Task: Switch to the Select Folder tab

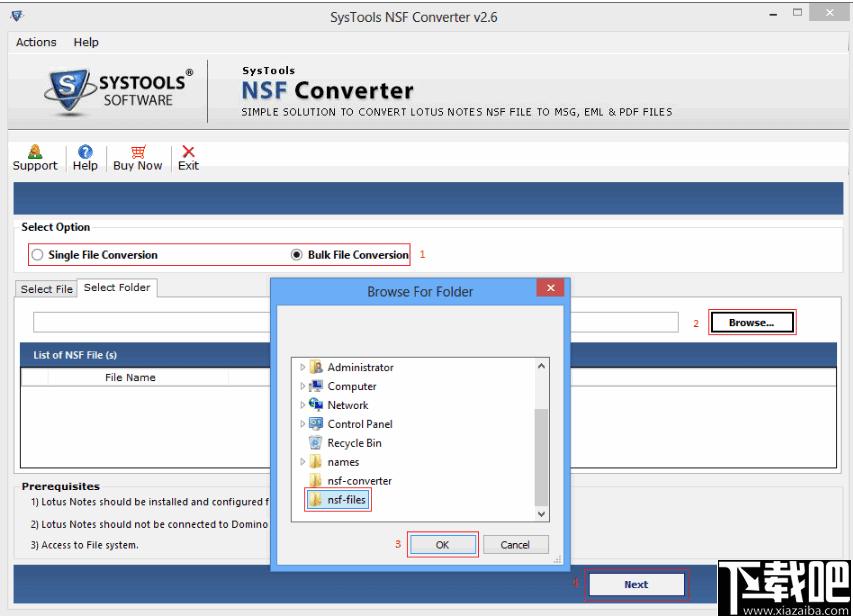Action: 117,287
